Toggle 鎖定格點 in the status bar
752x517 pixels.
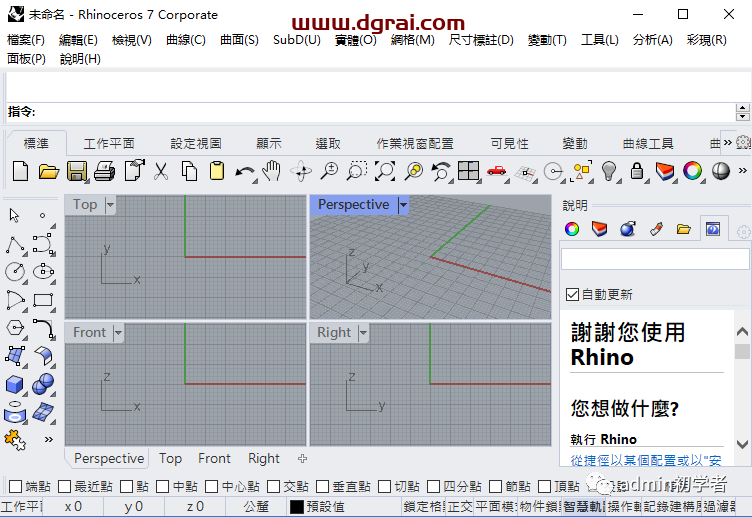[423, 506]
